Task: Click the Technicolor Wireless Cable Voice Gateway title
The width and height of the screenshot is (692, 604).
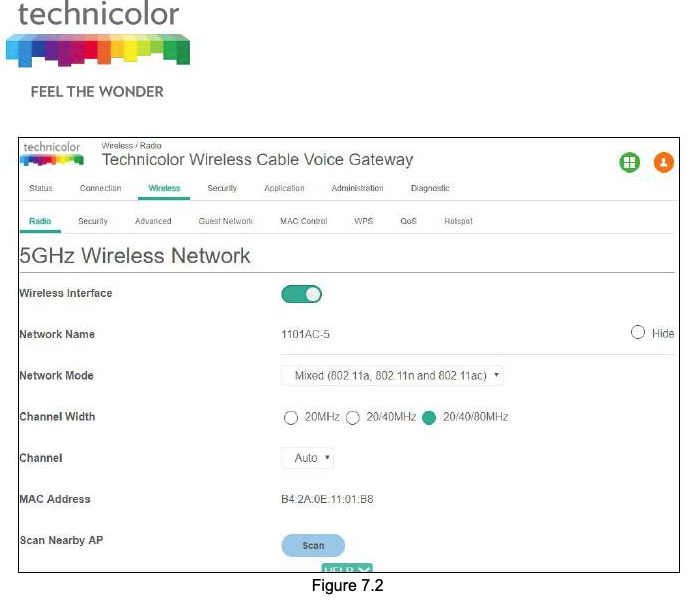Action: click(258, 160)
